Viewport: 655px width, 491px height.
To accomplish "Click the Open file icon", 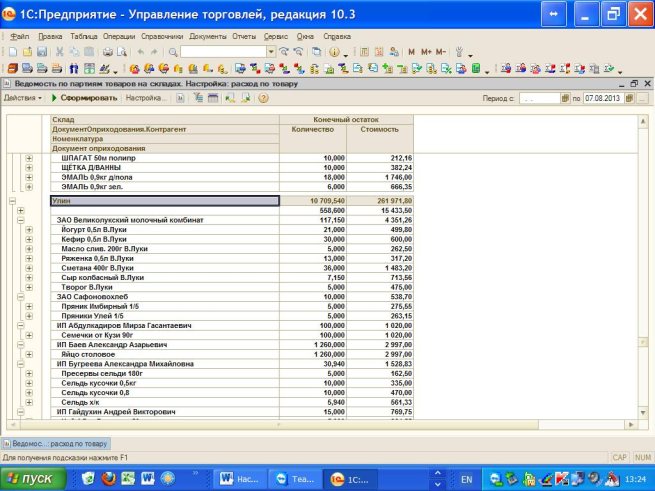I will (x=28, y=52).
